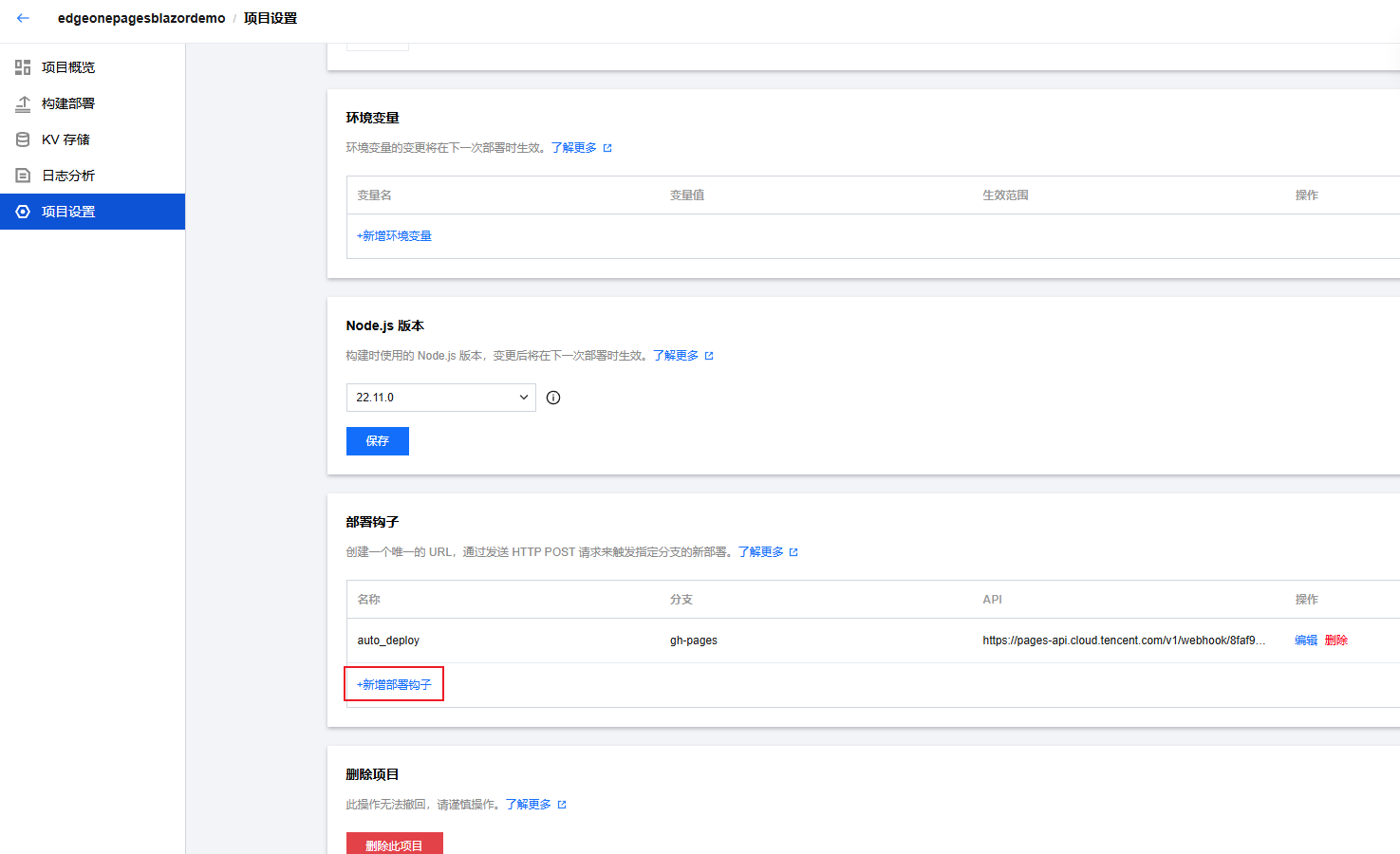Viewport: 1400px width, 854px height.
Task: Click +新增环境变量 link
Action: point(394,236)
